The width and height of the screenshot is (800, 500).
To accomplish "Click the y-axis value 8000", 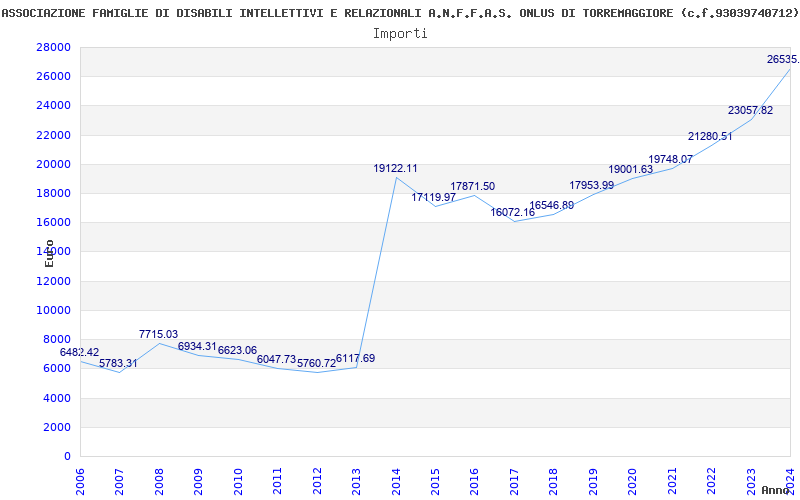I will [x=57, y=339].
